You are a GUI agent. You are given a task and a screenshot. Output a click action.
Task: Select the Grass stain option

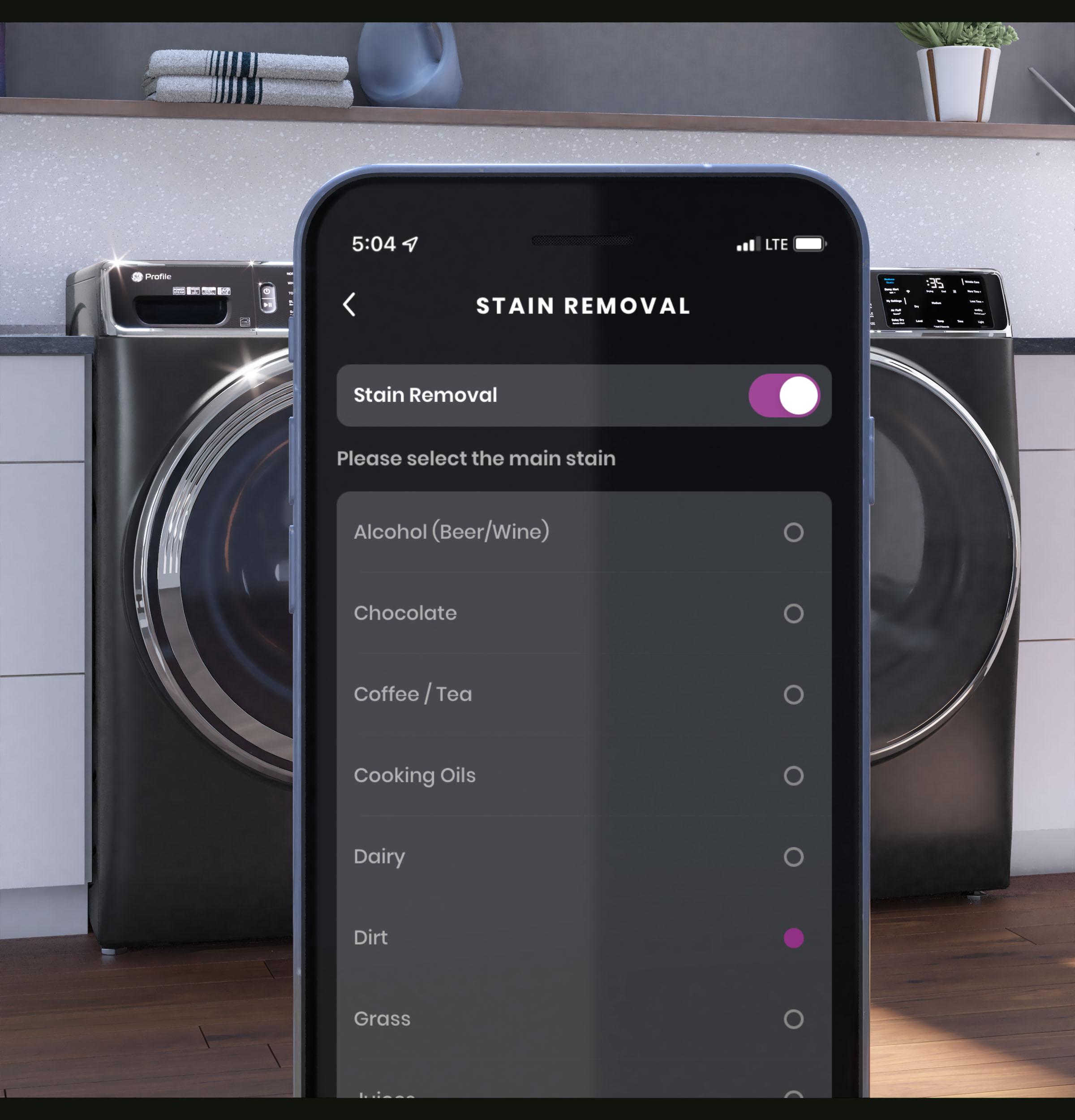click(794, 1018)
